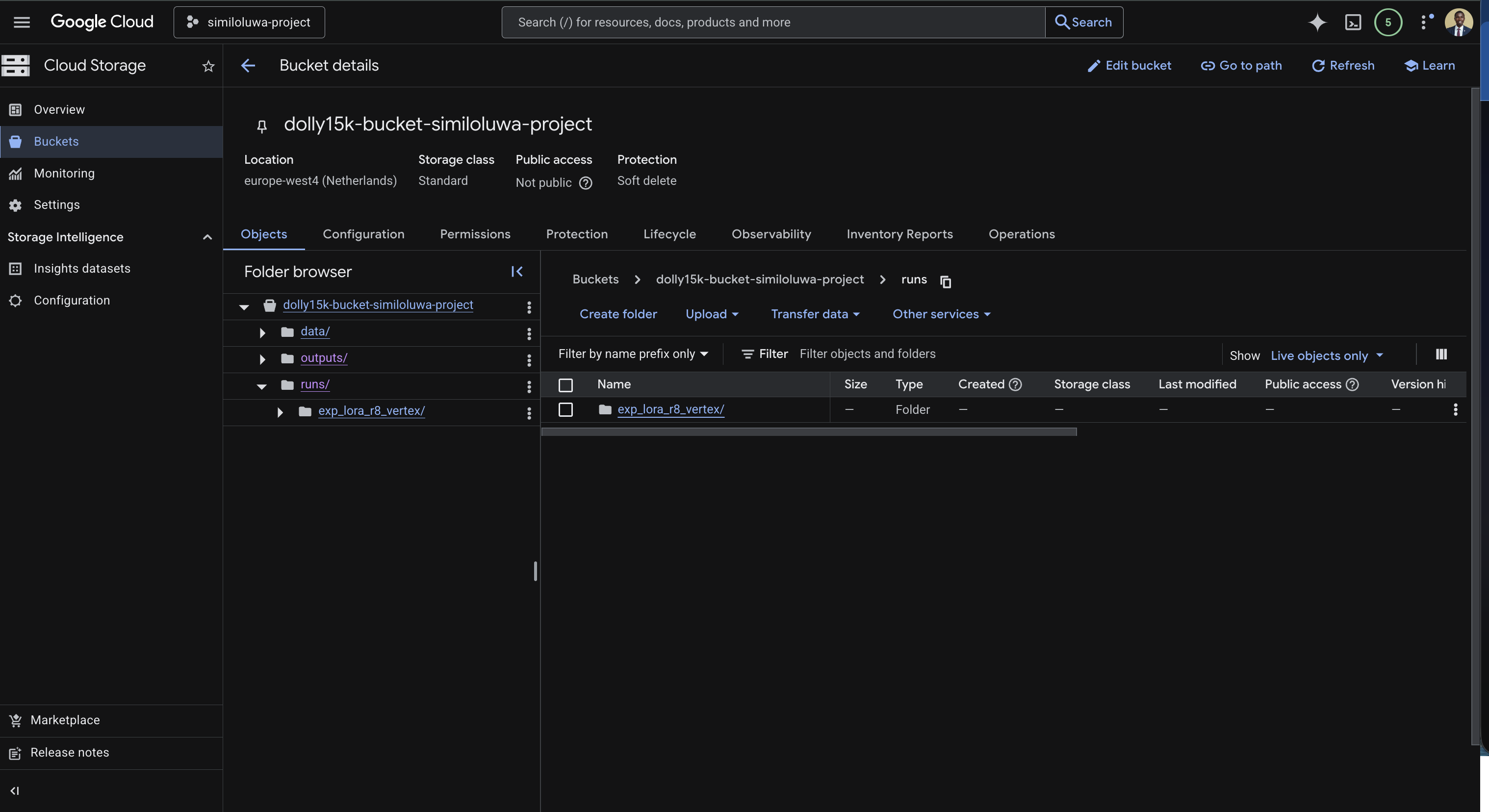This screenshot has width=1489, height=812.
Task: Switch to the Permissions tab
Action: [x=475, y=234]
